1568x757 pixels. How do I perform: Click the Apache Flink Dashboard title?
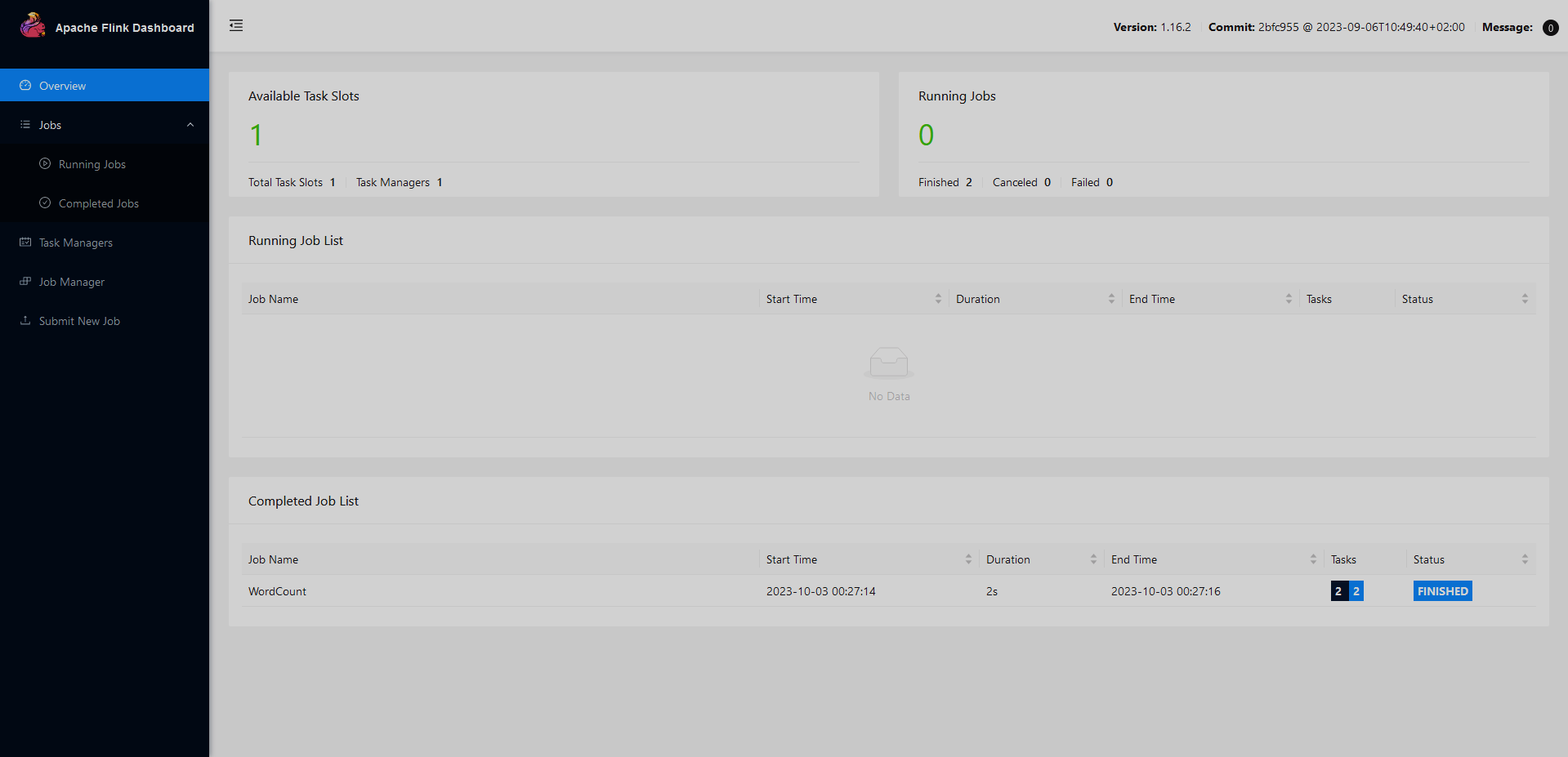tap(125, 28)
